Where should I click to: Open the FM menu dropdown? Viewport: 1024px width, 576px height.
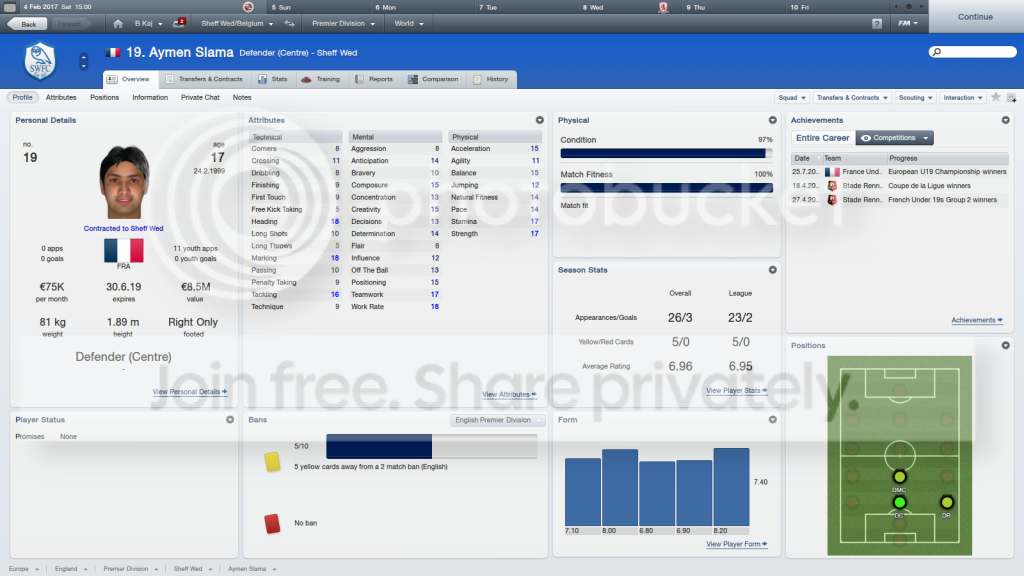coord(908,24)
